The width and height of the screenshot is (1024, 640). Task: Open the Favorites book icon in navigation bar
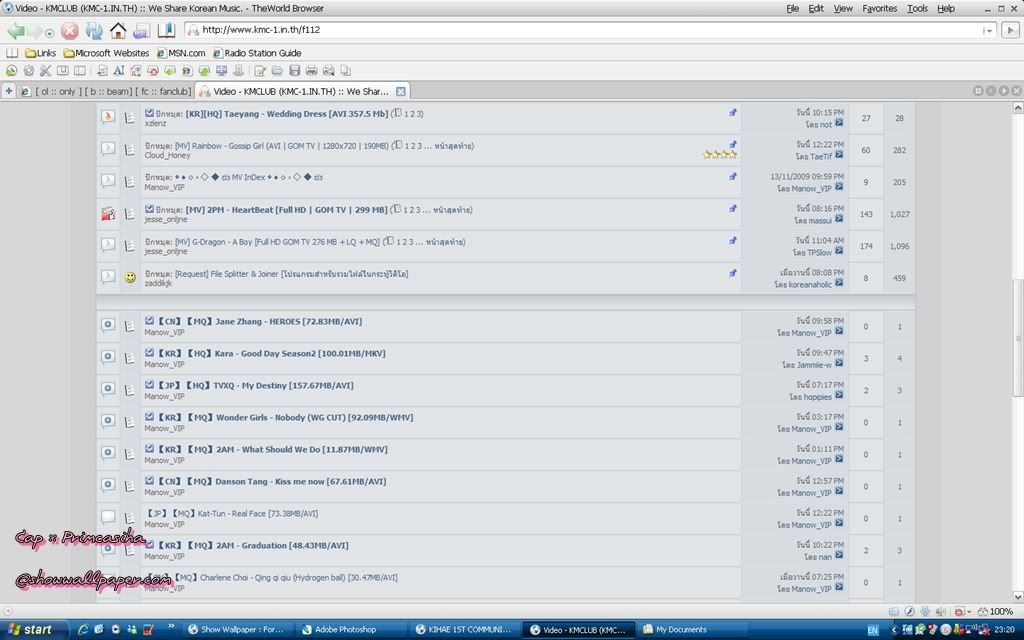[166, 31]
